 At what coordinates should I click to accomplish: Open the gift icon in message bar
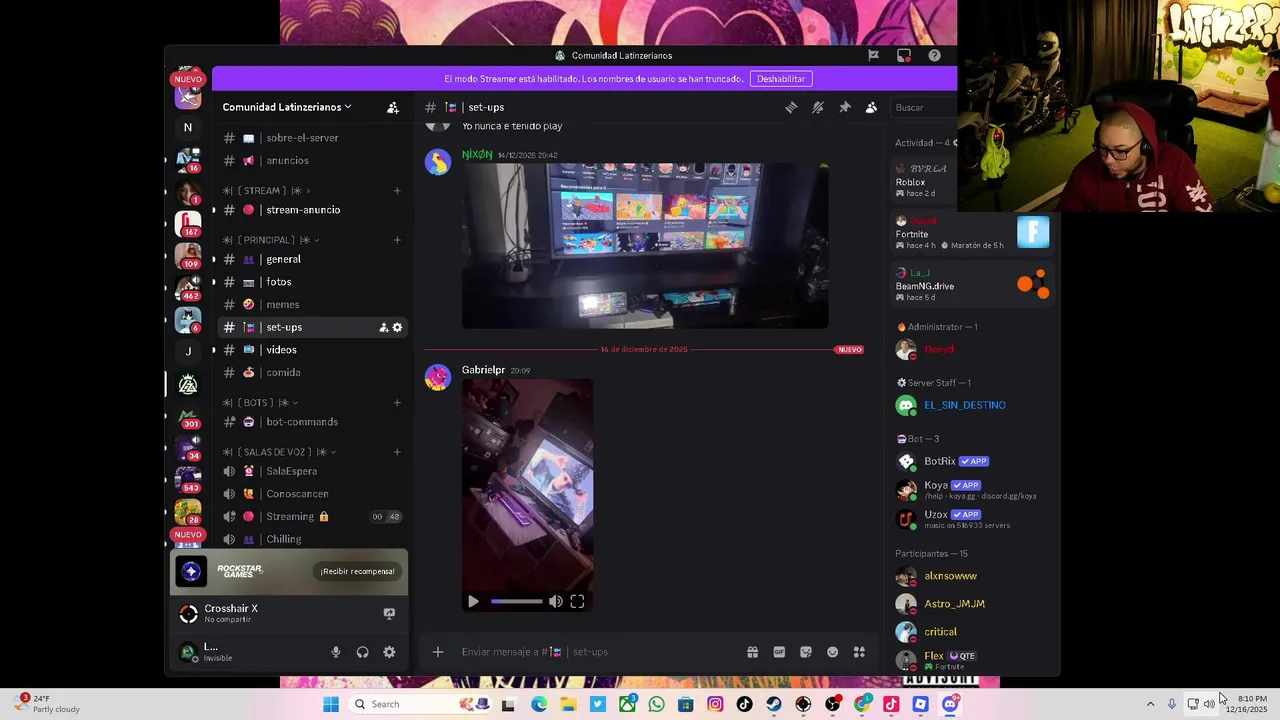click(752, 652)
